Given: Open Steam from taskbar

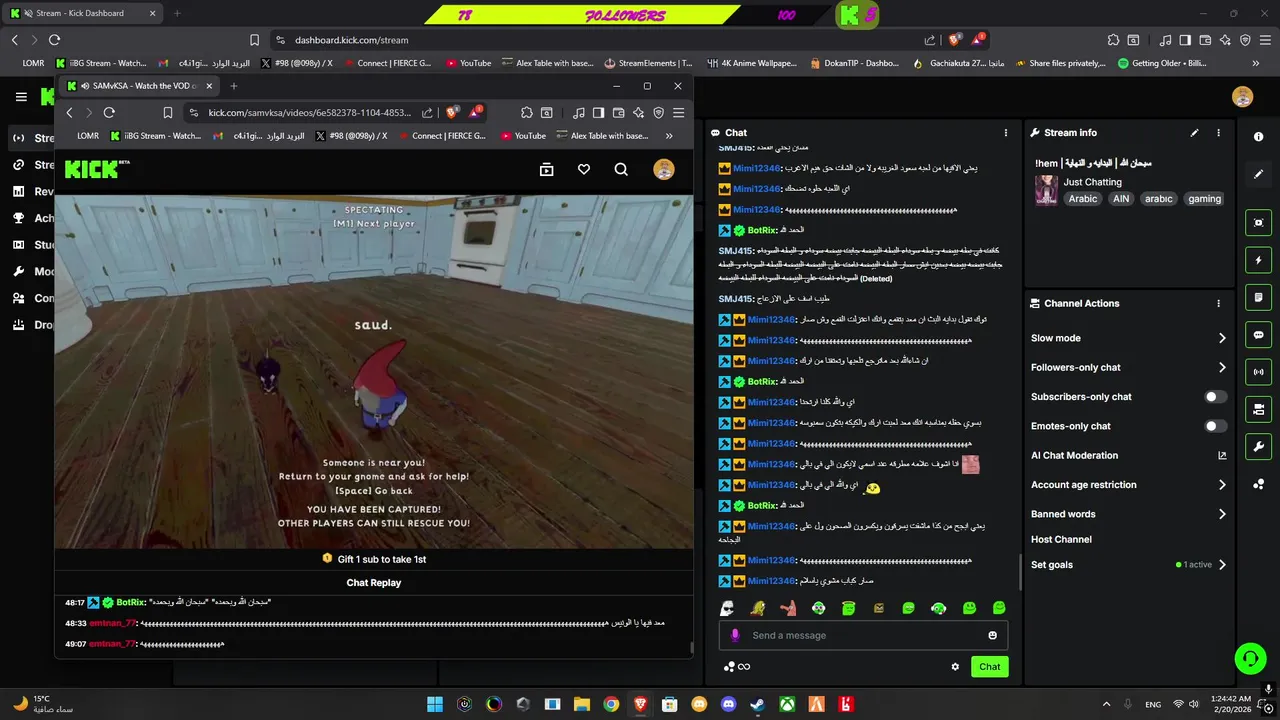Looking at the screenshot, I should click(757, 704).
